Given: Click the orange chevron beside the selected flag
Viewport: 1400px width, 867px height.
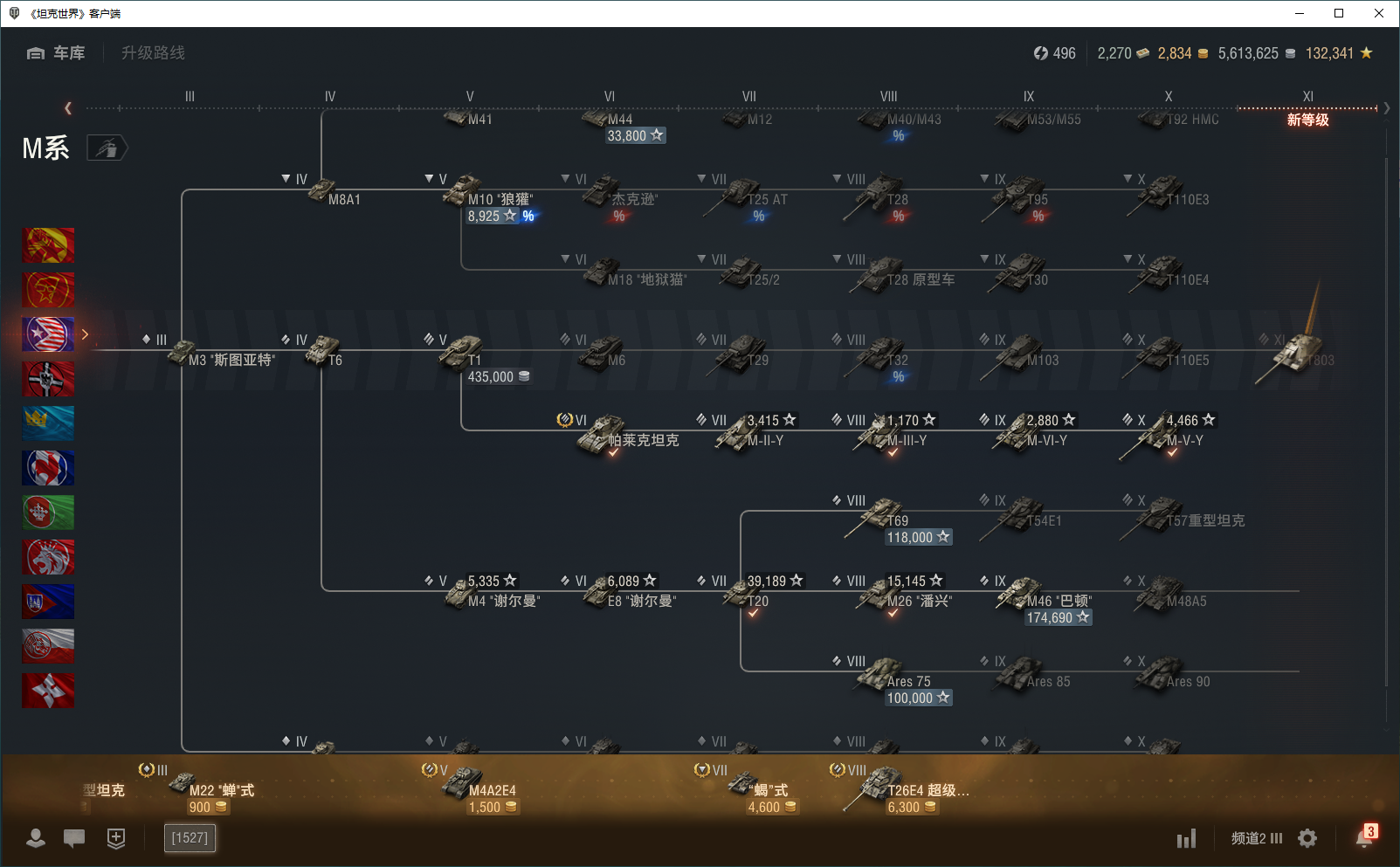Looking at the screenshot, I should coord(85,334).
